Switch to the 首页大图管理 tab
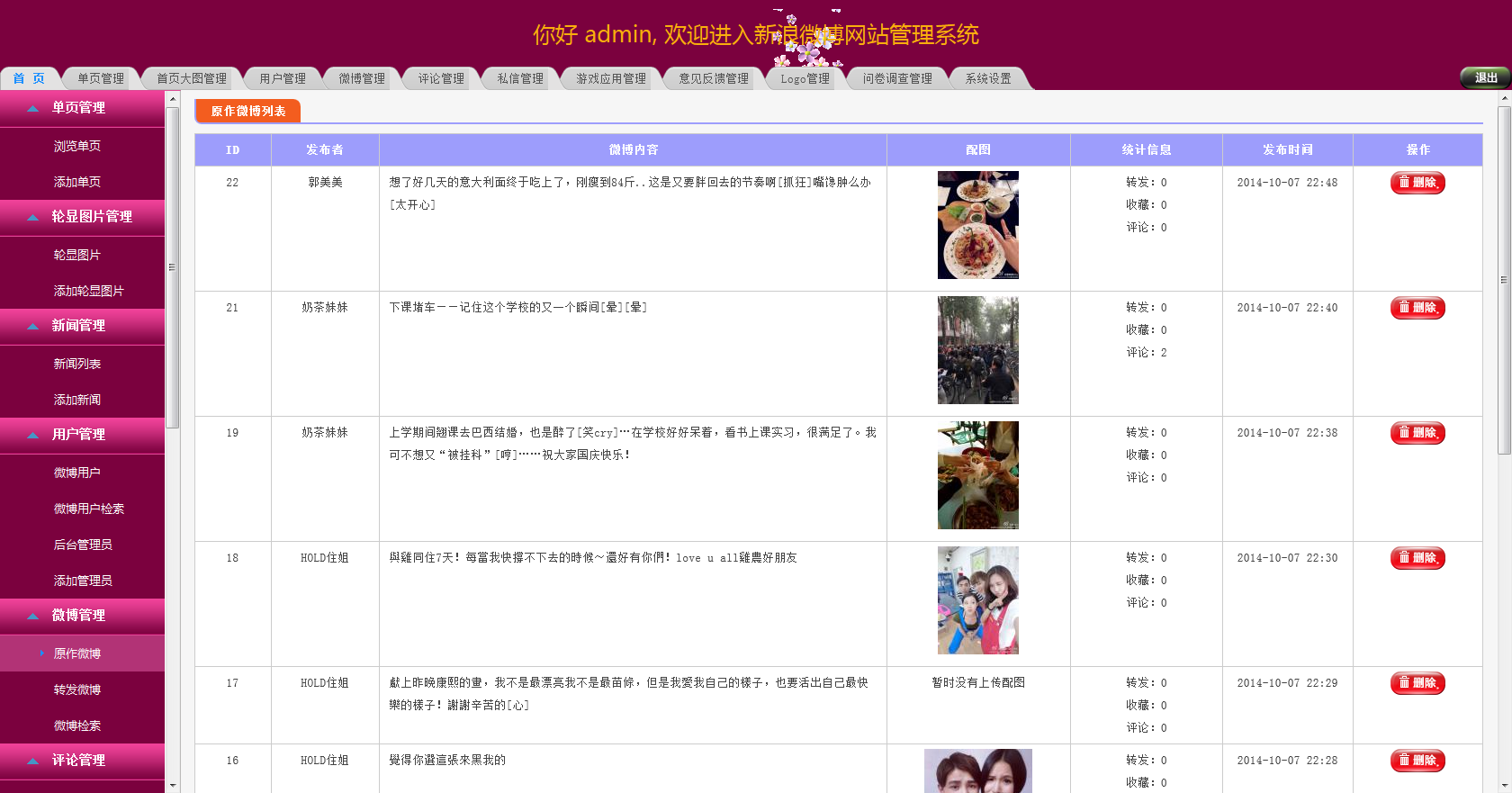Image resolution: width=1512 pixels, height=793 pixels. point(192,78)
